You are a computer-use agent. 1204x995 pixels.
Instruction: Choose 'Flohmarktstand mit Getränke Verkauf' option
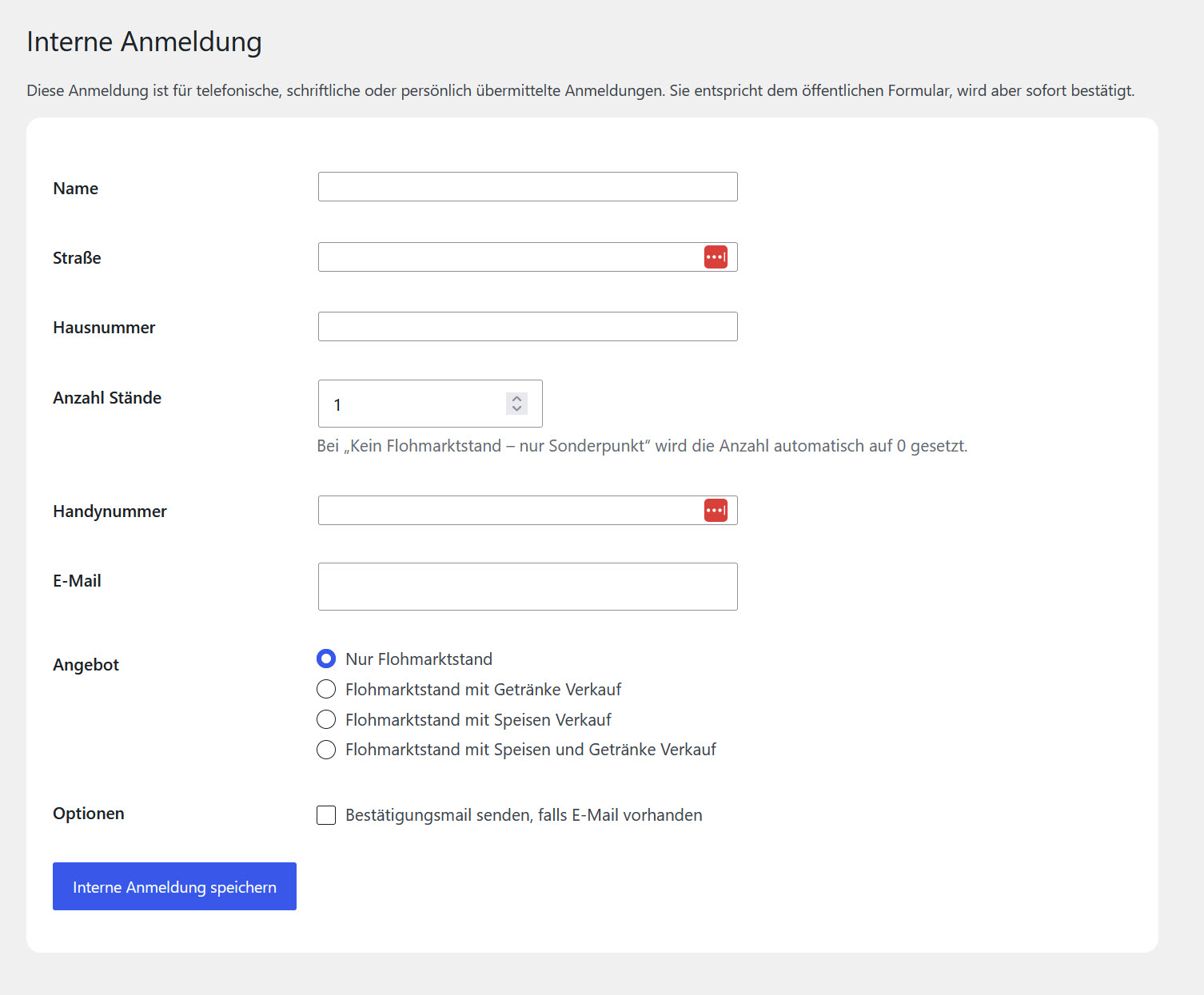pyautogui.click(x=326, y=689)
